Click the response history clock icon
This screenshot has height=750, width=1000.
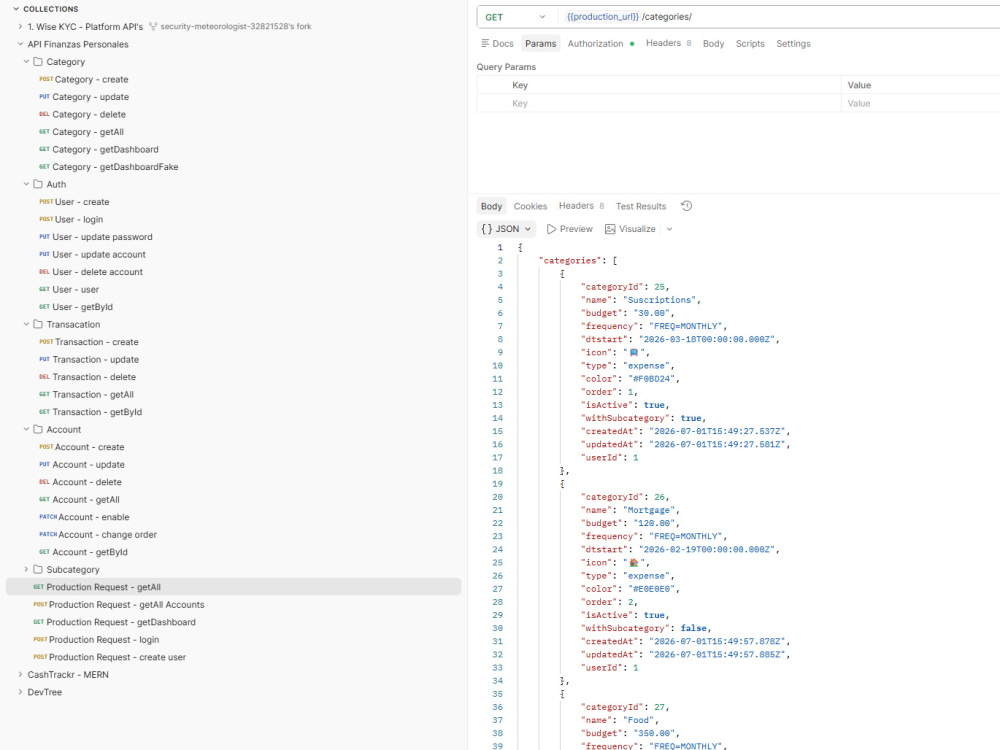pos(686,205)
